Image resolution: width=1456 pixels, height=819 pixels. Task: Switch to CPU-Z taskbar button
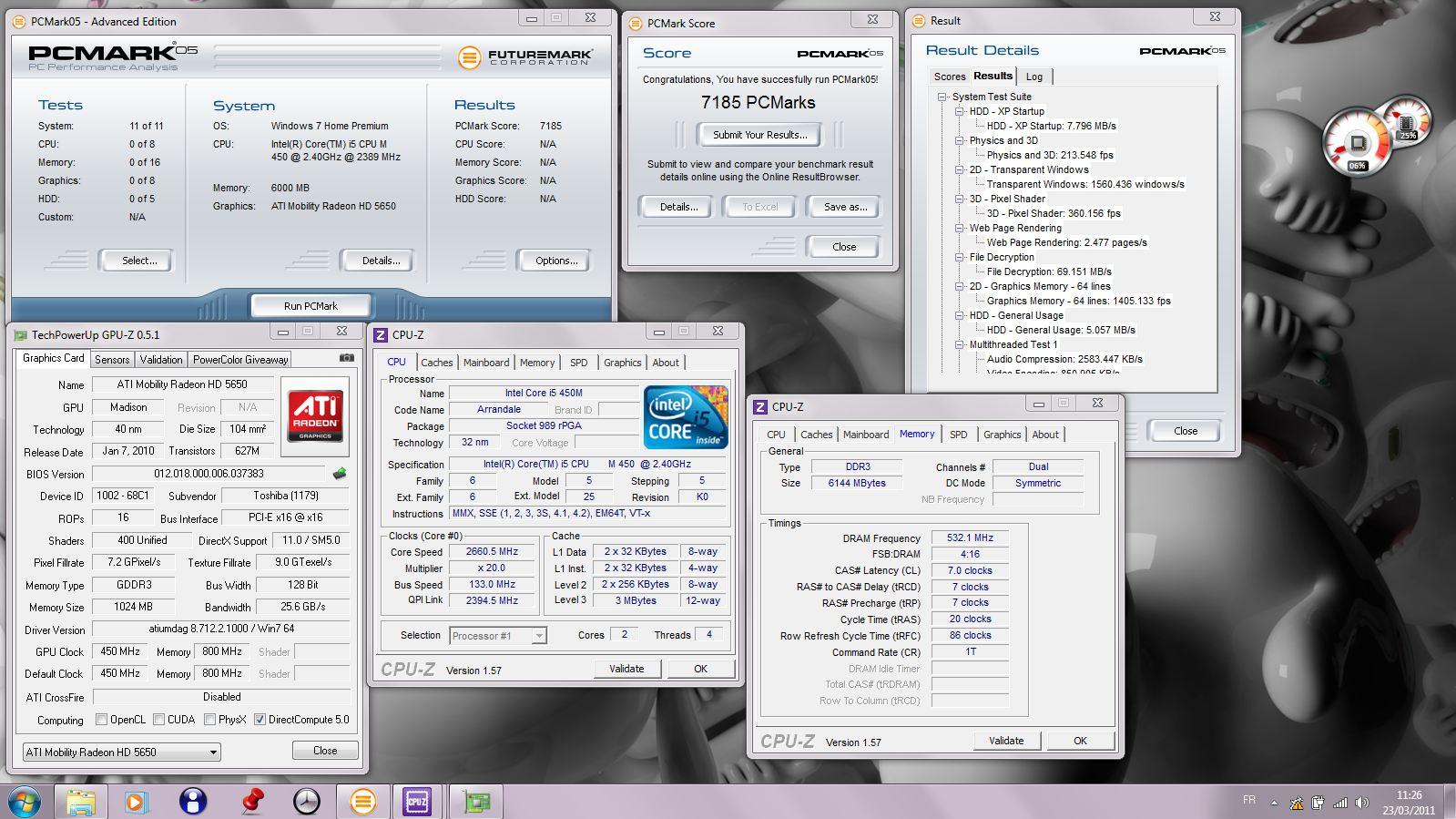[x=417, y=802]
